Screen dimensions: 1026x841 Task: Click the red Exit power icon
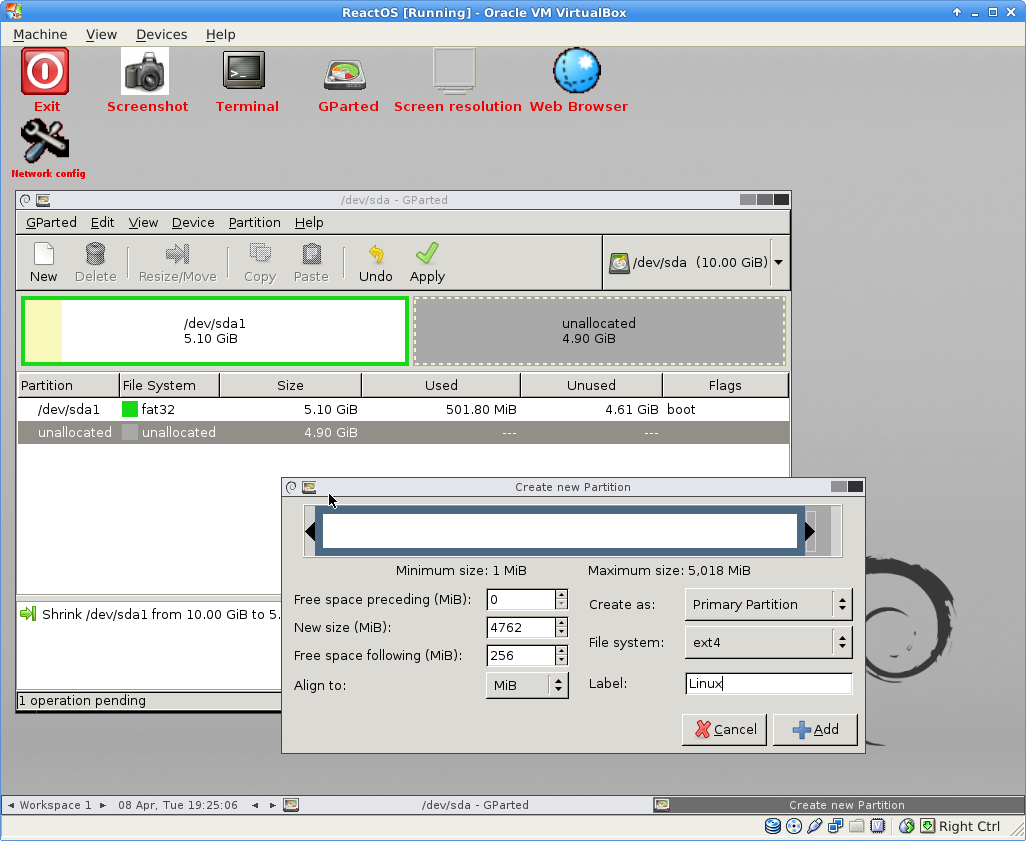click(x=46, y=72)
